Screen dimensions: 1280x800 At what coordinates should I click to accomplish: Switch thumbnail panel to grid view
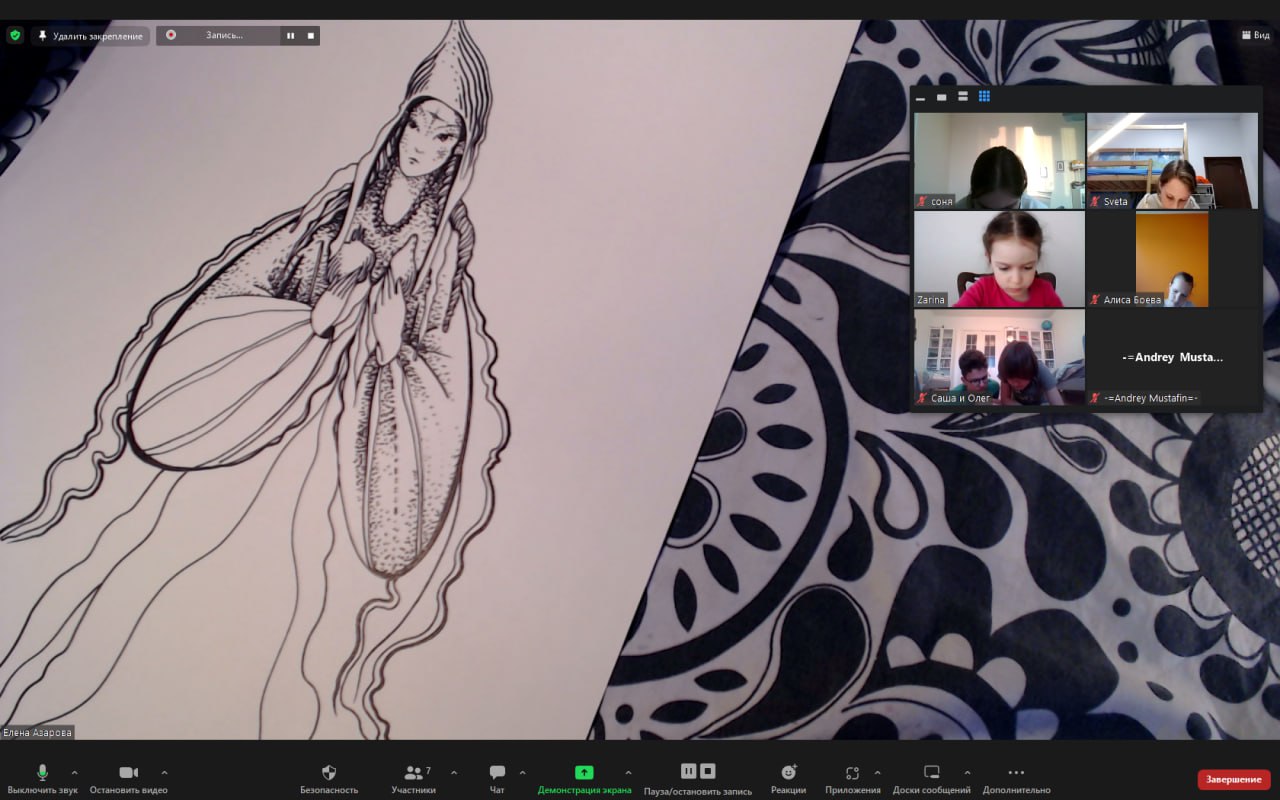tap(984, 97)
